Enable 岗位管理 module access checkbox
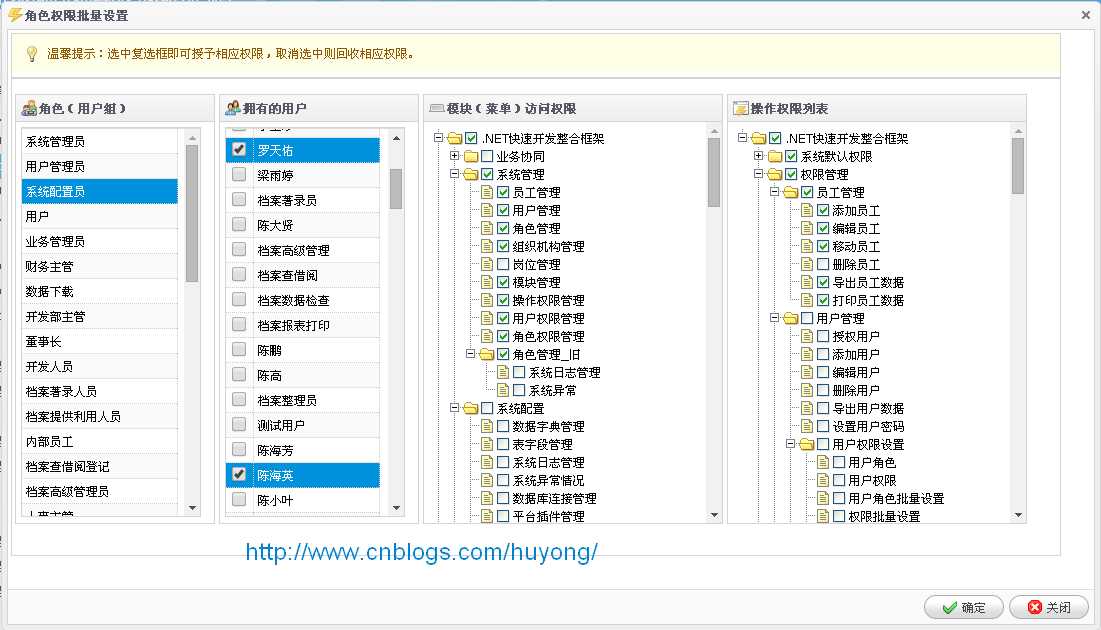This screenshot has width=1101, height=630. click(x=503, y=264)
